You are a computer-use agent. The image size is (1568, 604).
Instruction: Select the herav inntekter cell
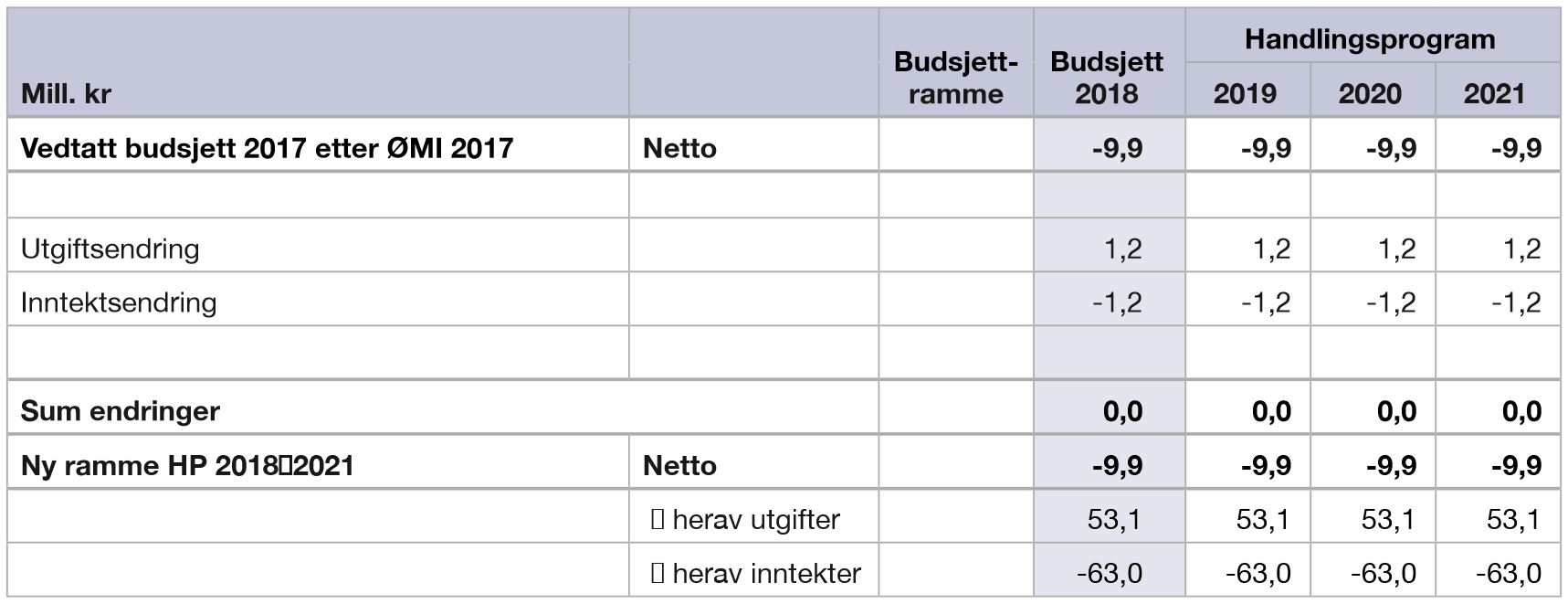755,573
